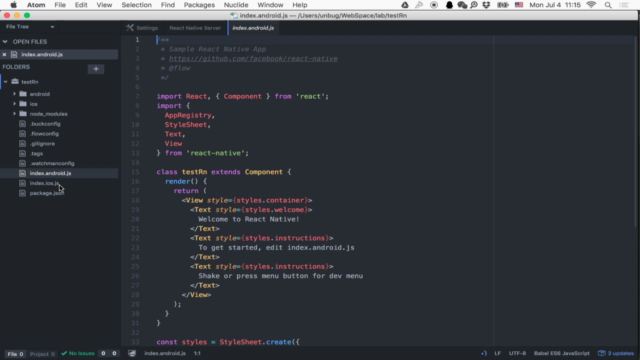Expand the android folder
Image resolution: width=640 pixels, height=360 pixels.
[x=14, y=94]
